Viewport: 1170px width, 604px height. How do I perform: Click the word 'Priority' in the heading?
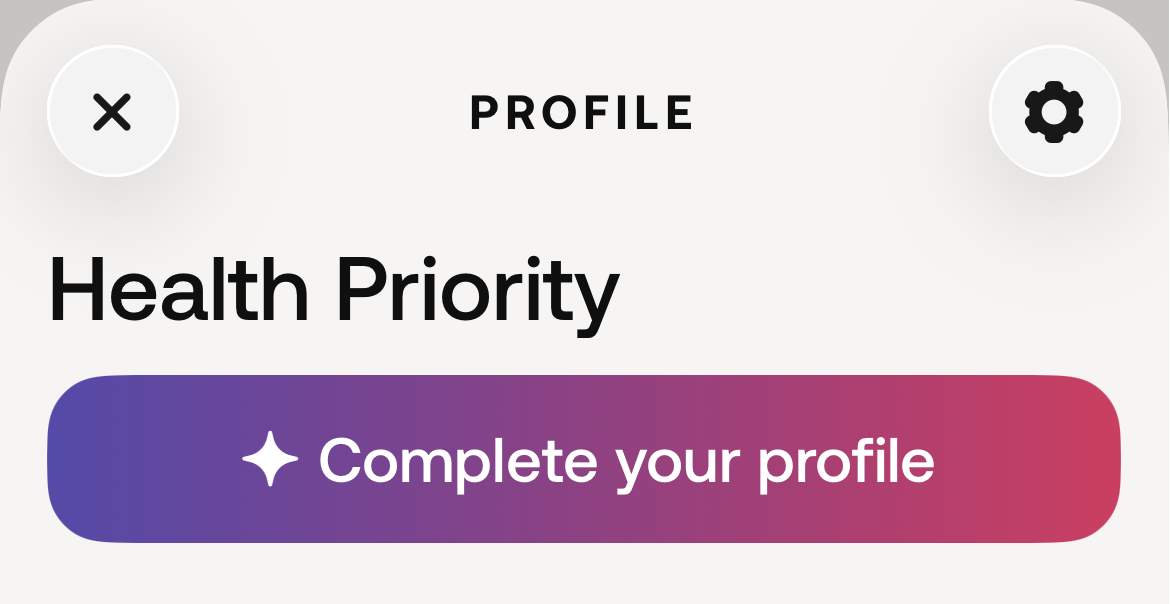click(x=478, y=296)
